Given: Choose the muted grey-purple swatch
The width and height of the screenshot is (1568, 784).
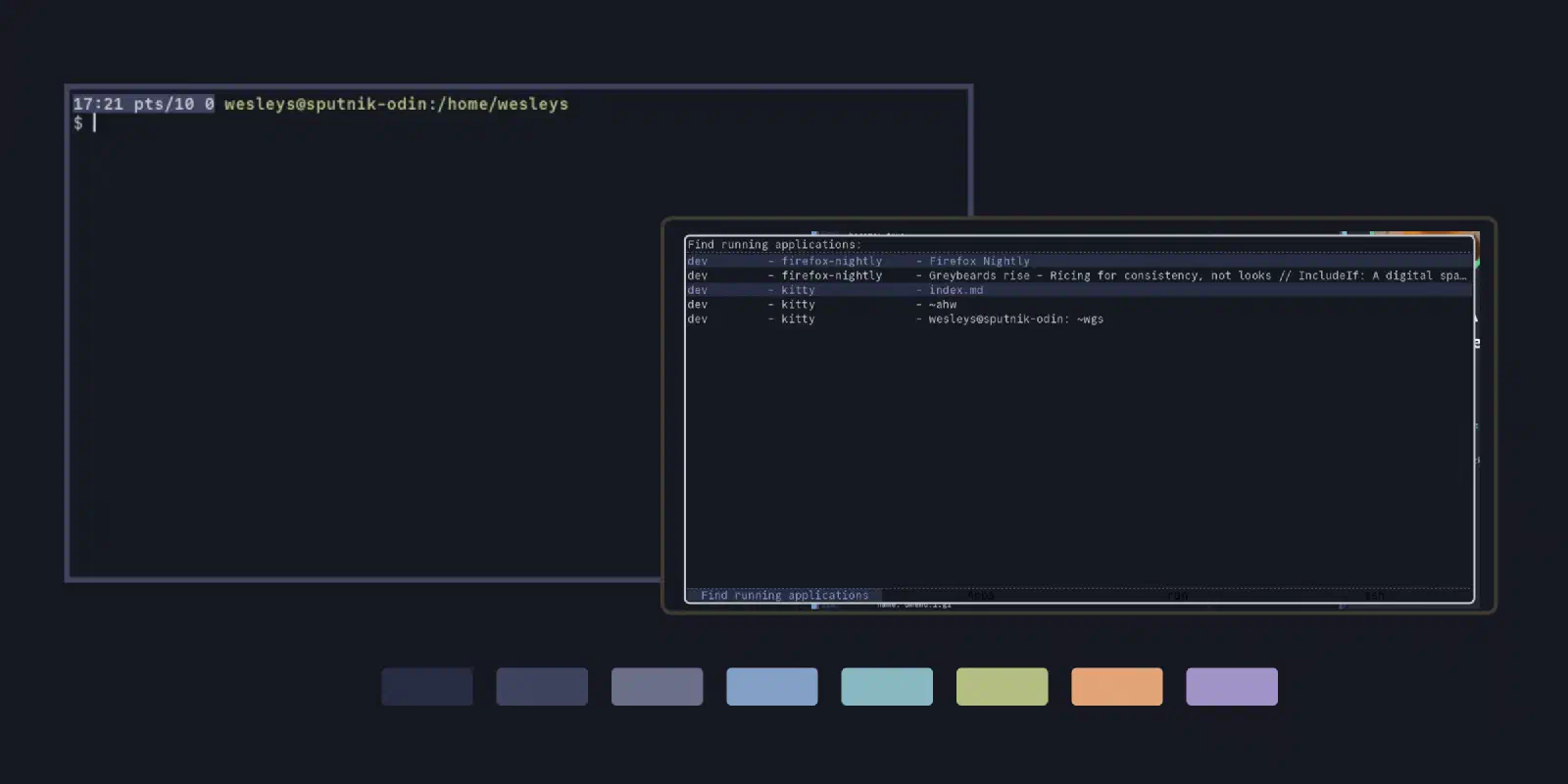Looking at the screenshot, I should [x=657, y=687].
